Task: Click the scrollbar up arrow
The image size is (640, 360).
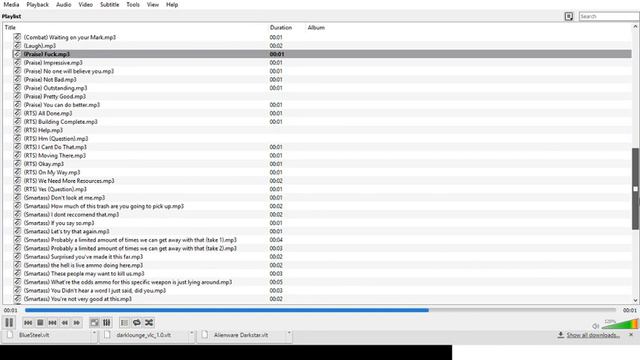Action: click(636, 27)
